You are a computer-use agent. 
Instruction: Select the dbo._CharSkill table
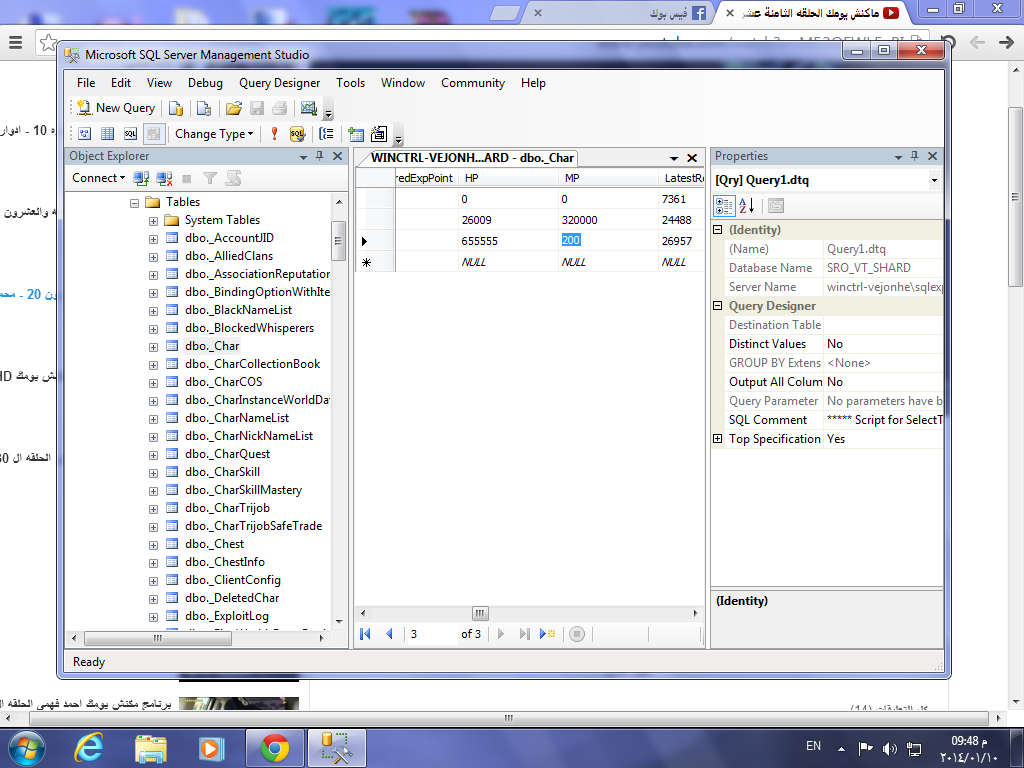tap(222, 472)
